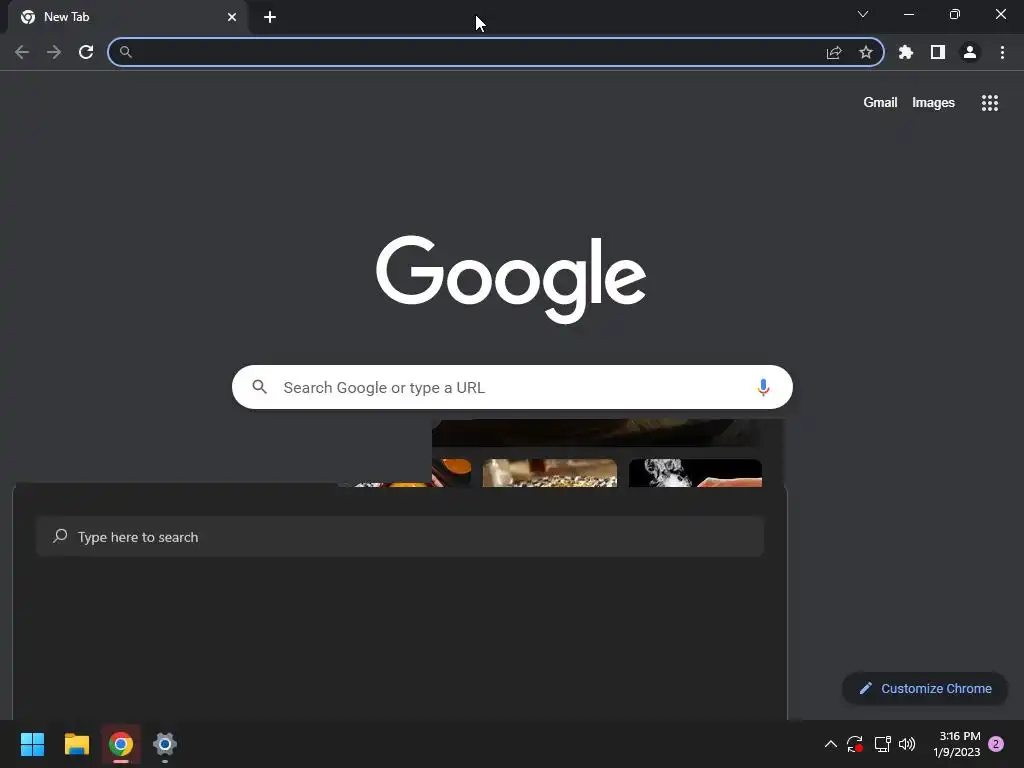1024x768 pixels.
Task: Go forward using the browser forward arrow
Action: pos(54,52)
